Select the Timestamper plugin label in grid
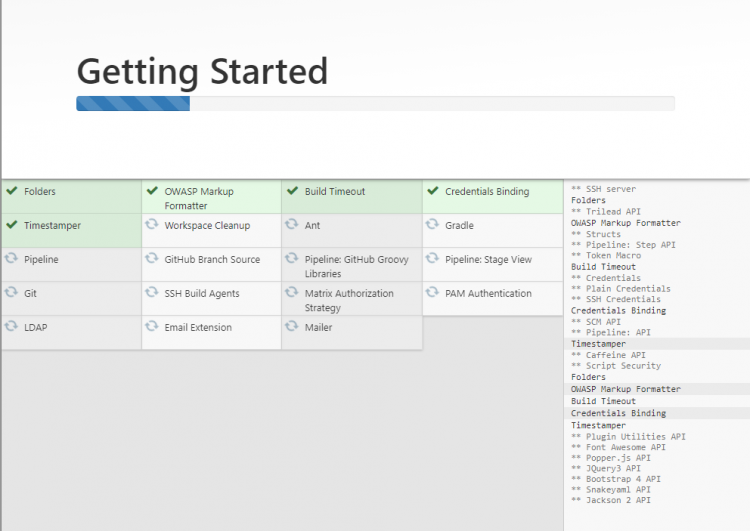Viewport: 750px width, 531px height. tap(52, 225)
